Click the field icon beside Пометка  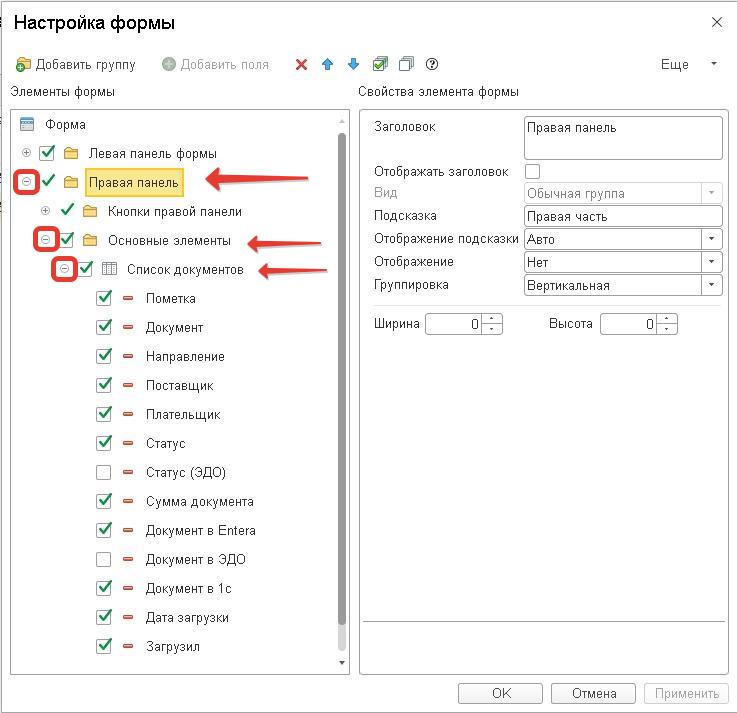[128, 298]
